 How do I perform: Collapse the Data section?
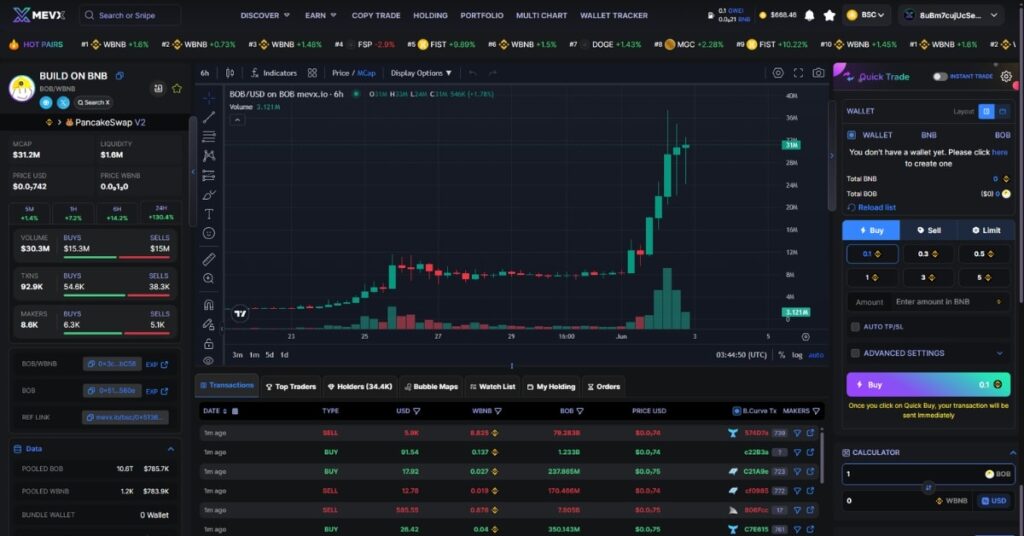[170, 449]
